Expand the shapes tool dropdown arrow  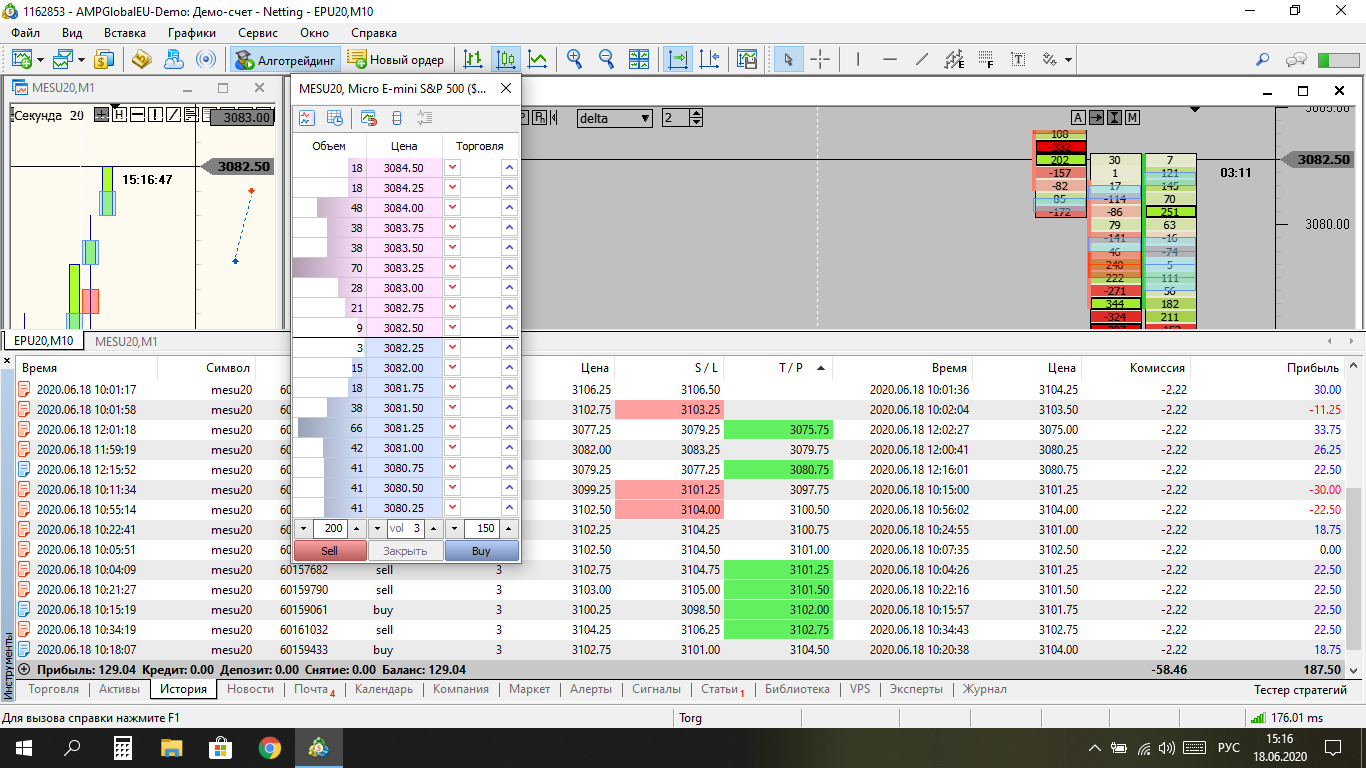(1068, 60)
